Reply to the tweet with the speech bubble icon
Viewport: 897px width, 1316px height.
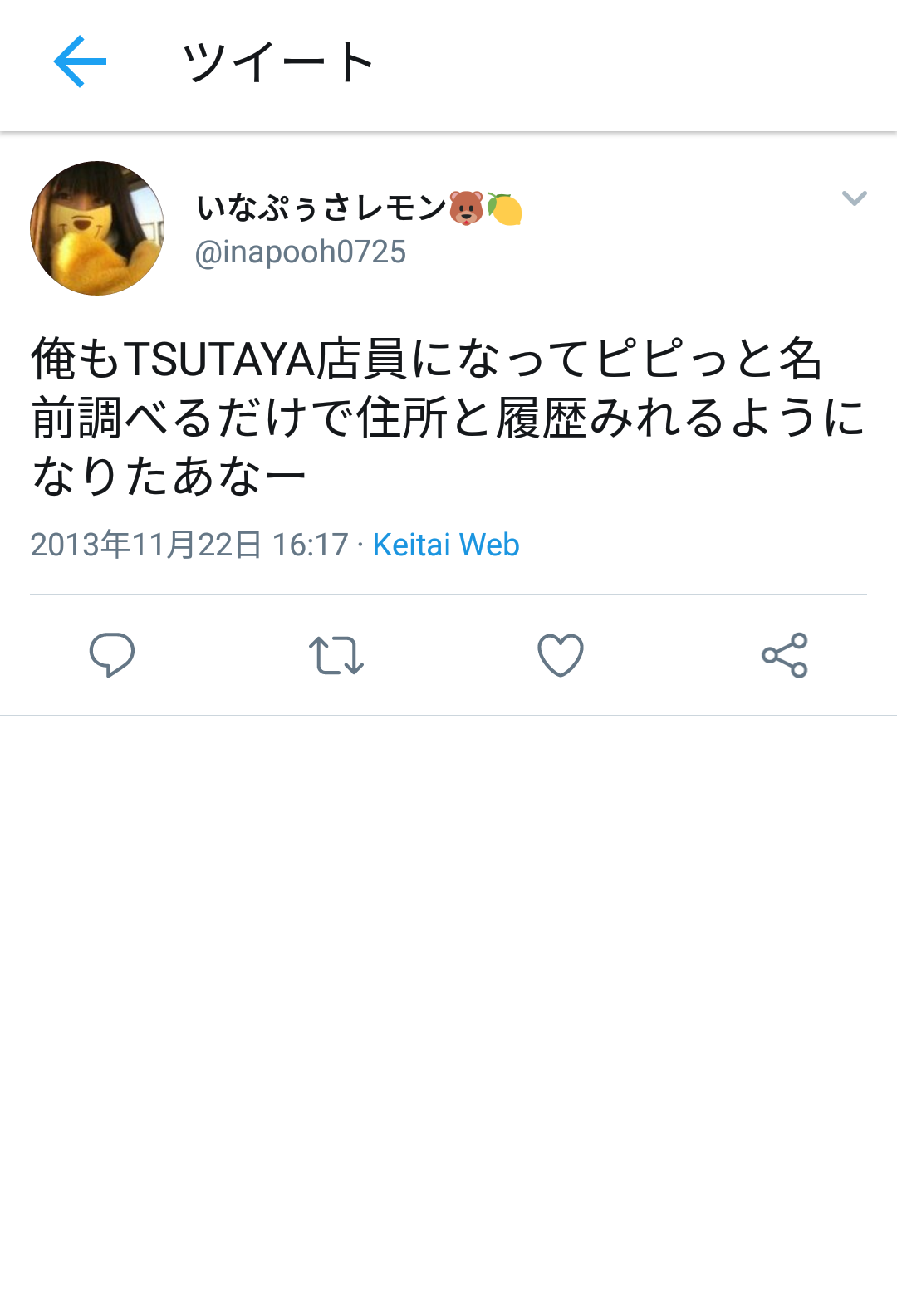112,655
